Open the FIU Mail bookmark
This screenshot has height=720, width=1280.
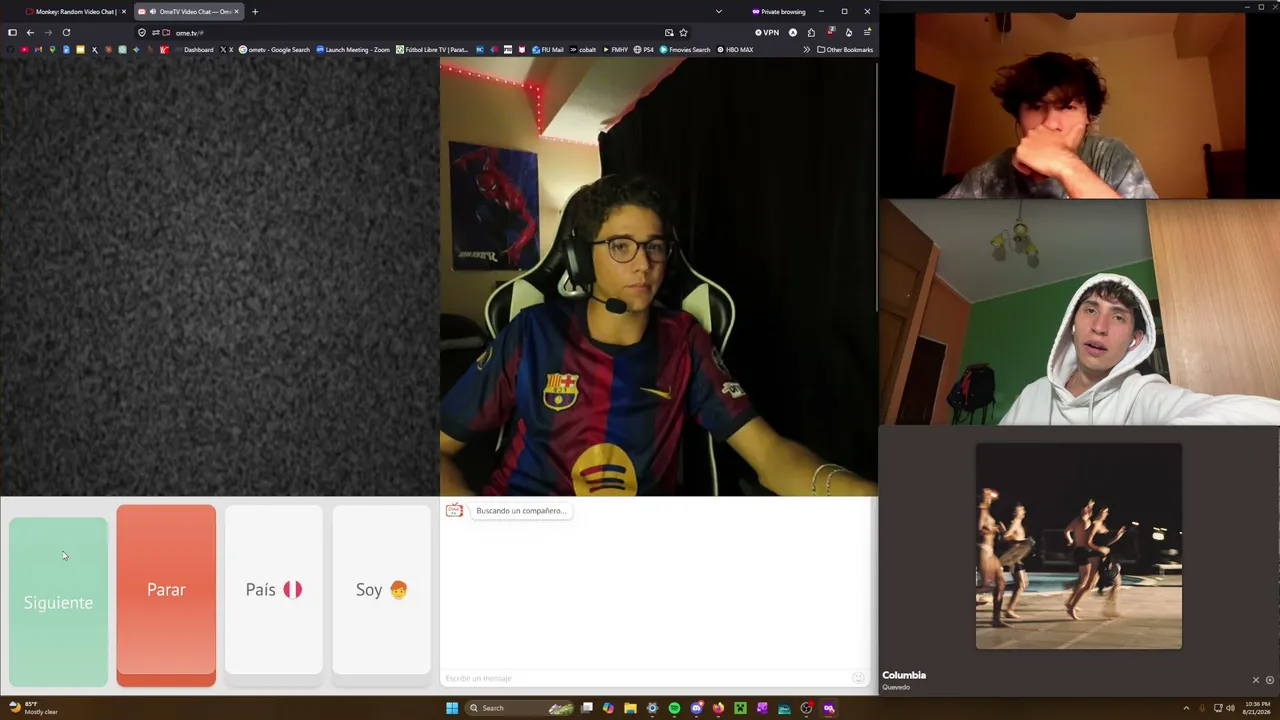tap(548, 50)
